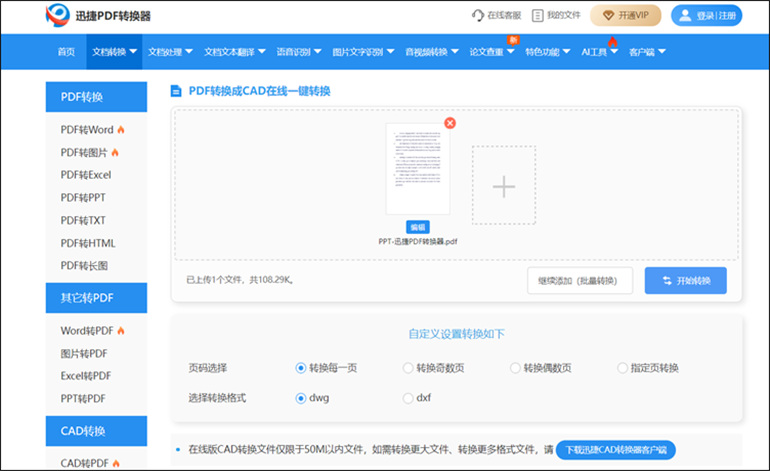The image size is (770, 471).
Task: Open 我的文件 link
Action: click(556, 16)
